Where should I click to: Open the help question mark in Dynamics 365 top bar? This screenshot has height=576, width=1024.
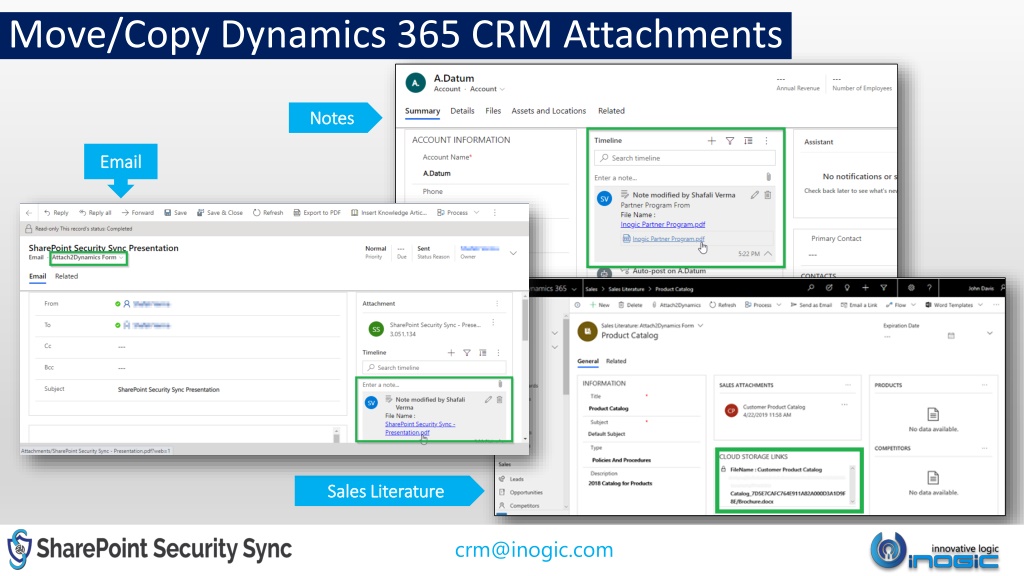929,288
